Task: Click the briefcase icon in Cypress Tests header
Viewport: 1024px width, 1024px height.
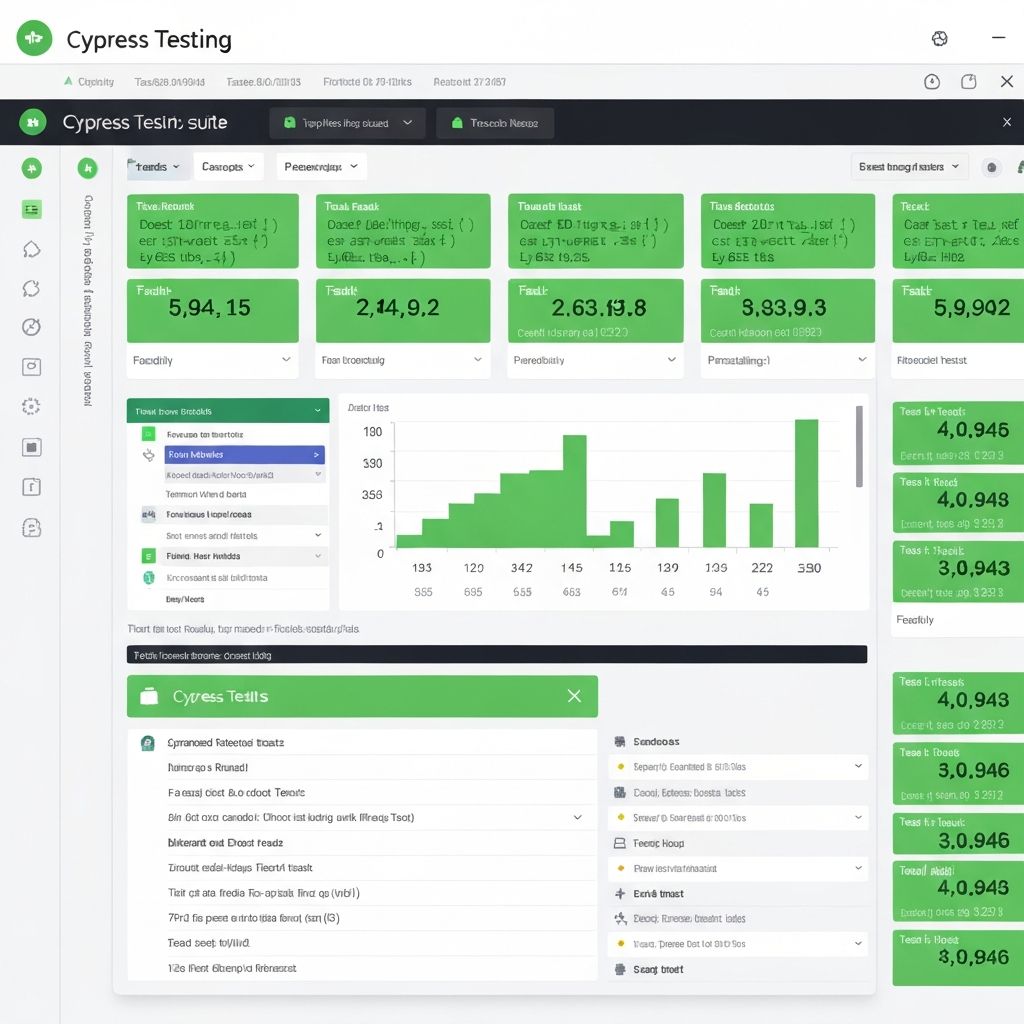Action: [x=149, y=696]
